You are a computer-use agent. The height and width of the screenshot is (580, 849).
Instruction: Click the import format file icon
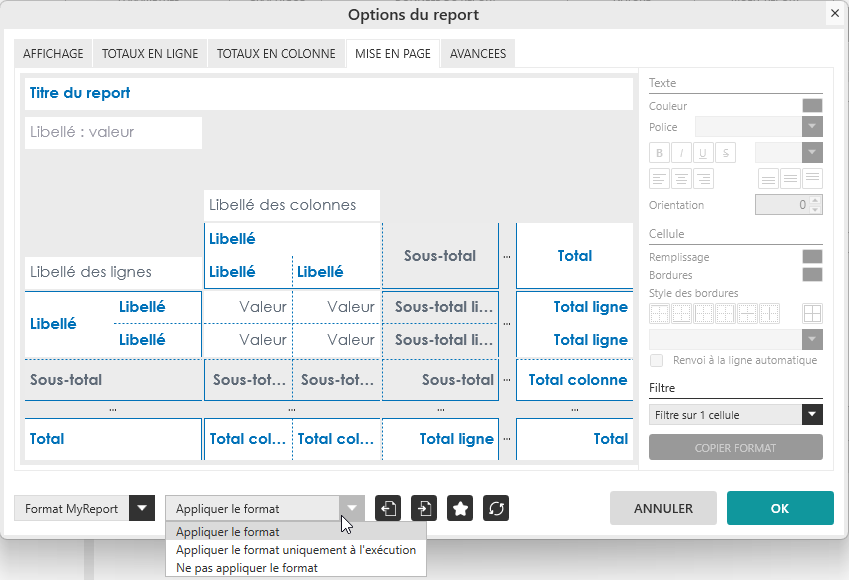[x=424, y=508]
